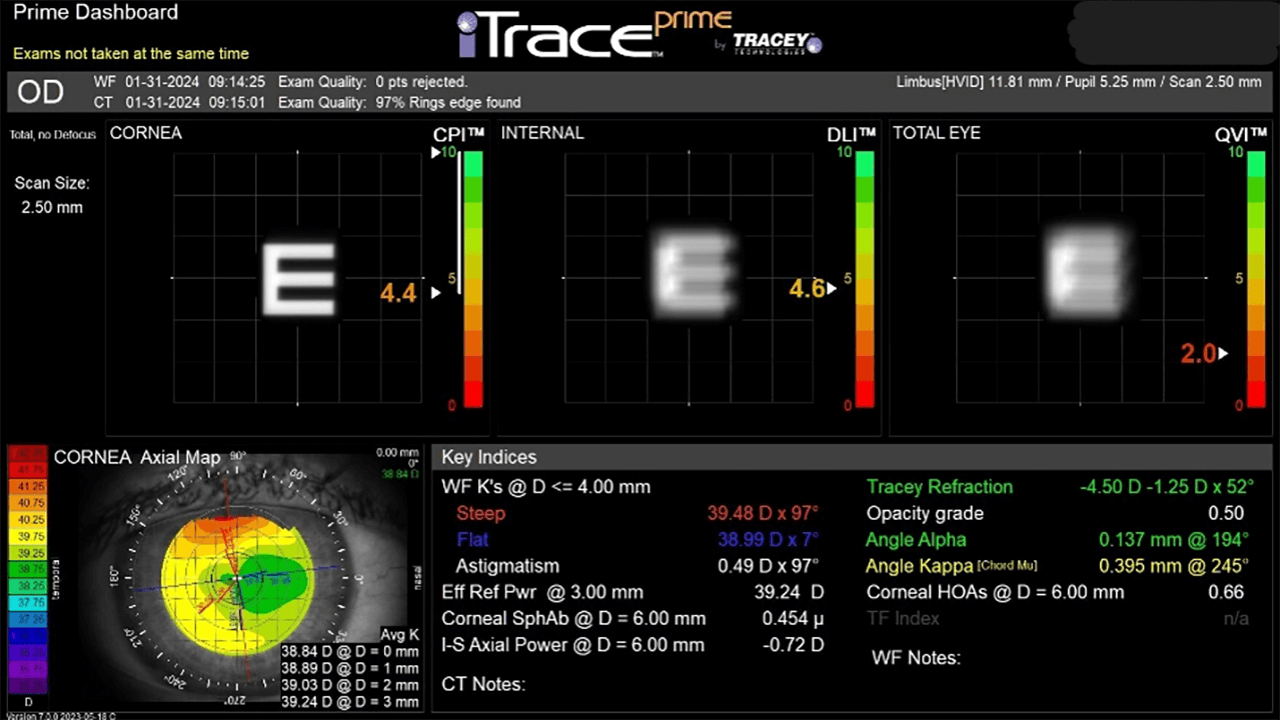Click the 'Total, no Defocus' label
Viewport: 1280px width, 720px height.
53,134
